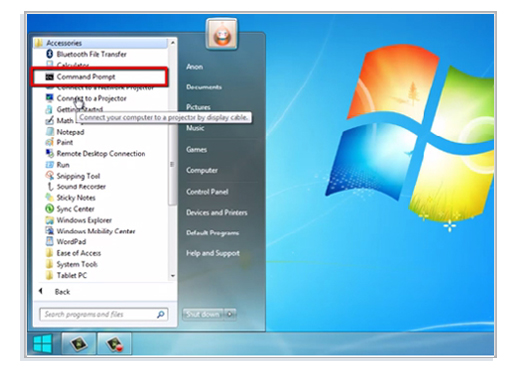Click the user account picture

[x=222, y=34]
